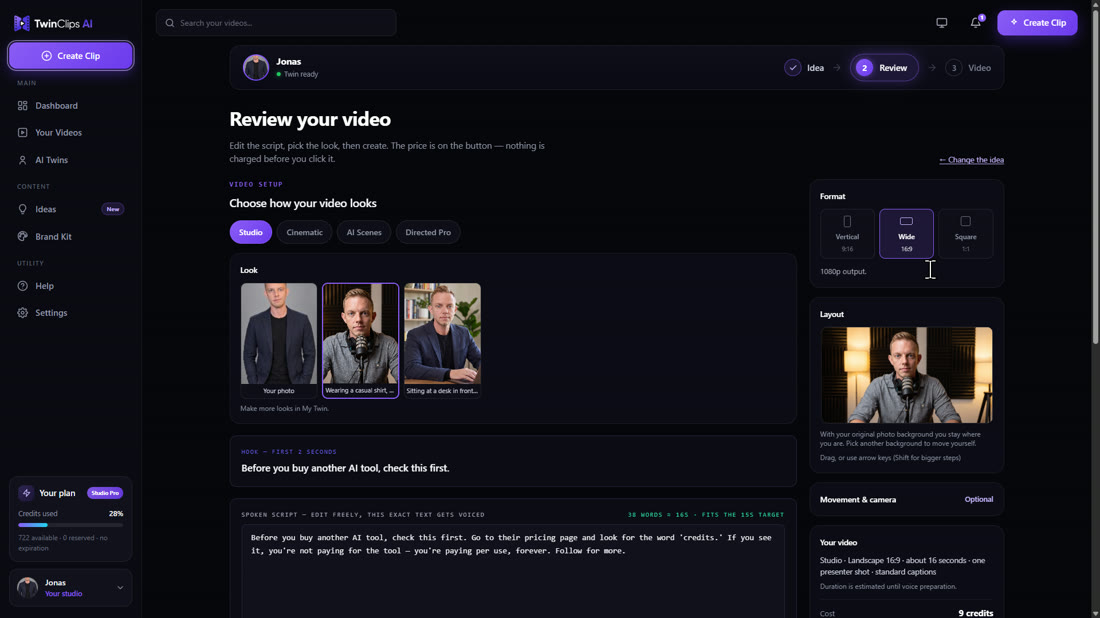1100x618 pixels.
Task: Switch to the Directed Pro style tab
Action: (x=428, y=232)
